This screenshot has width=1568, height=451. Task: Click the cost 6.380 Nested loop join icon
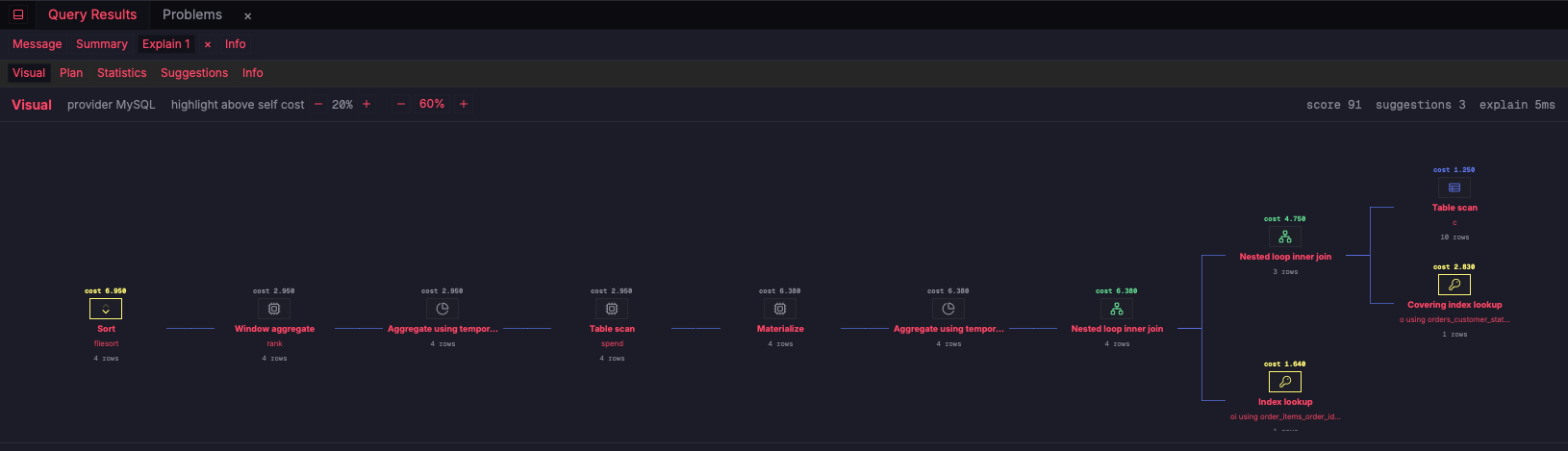[x=1117, y=309]
